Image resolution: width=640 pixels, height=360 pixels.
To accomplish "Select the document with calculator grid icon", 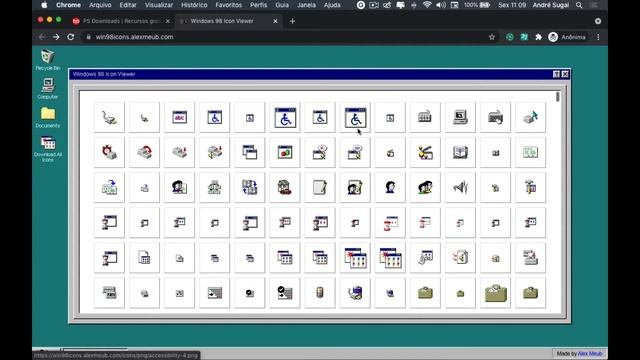I will click(x=144, y=258).
